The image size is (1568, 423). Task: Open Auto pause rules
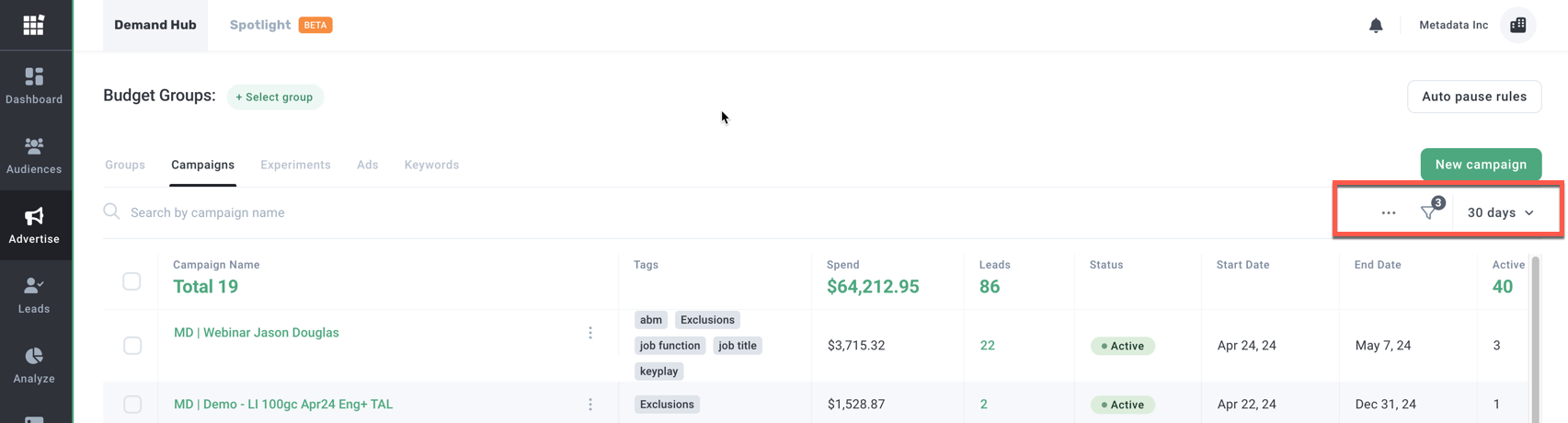point(1474,97)
